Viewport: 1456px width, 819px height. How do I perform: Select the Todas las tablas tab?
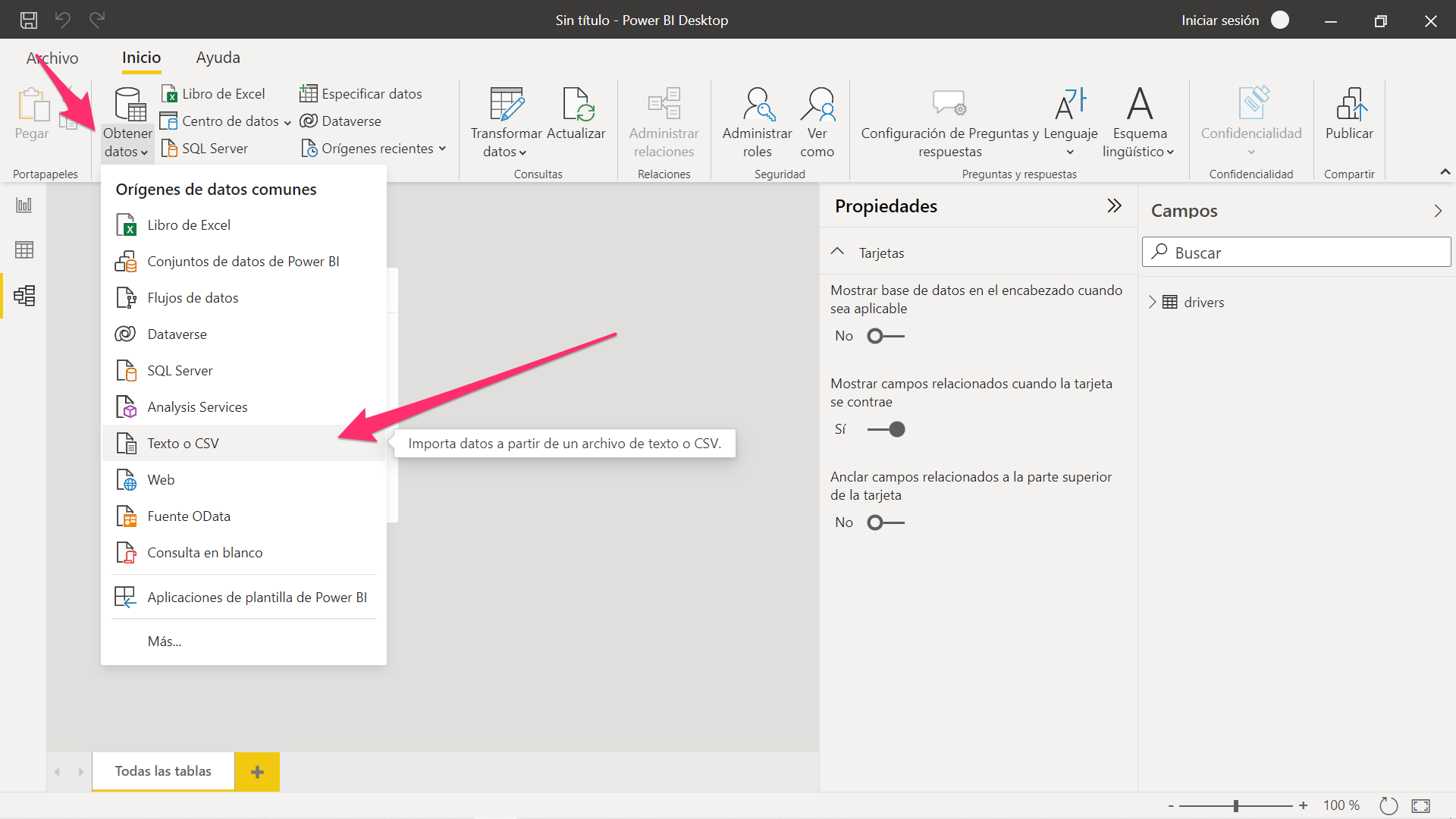click(163, 771)
